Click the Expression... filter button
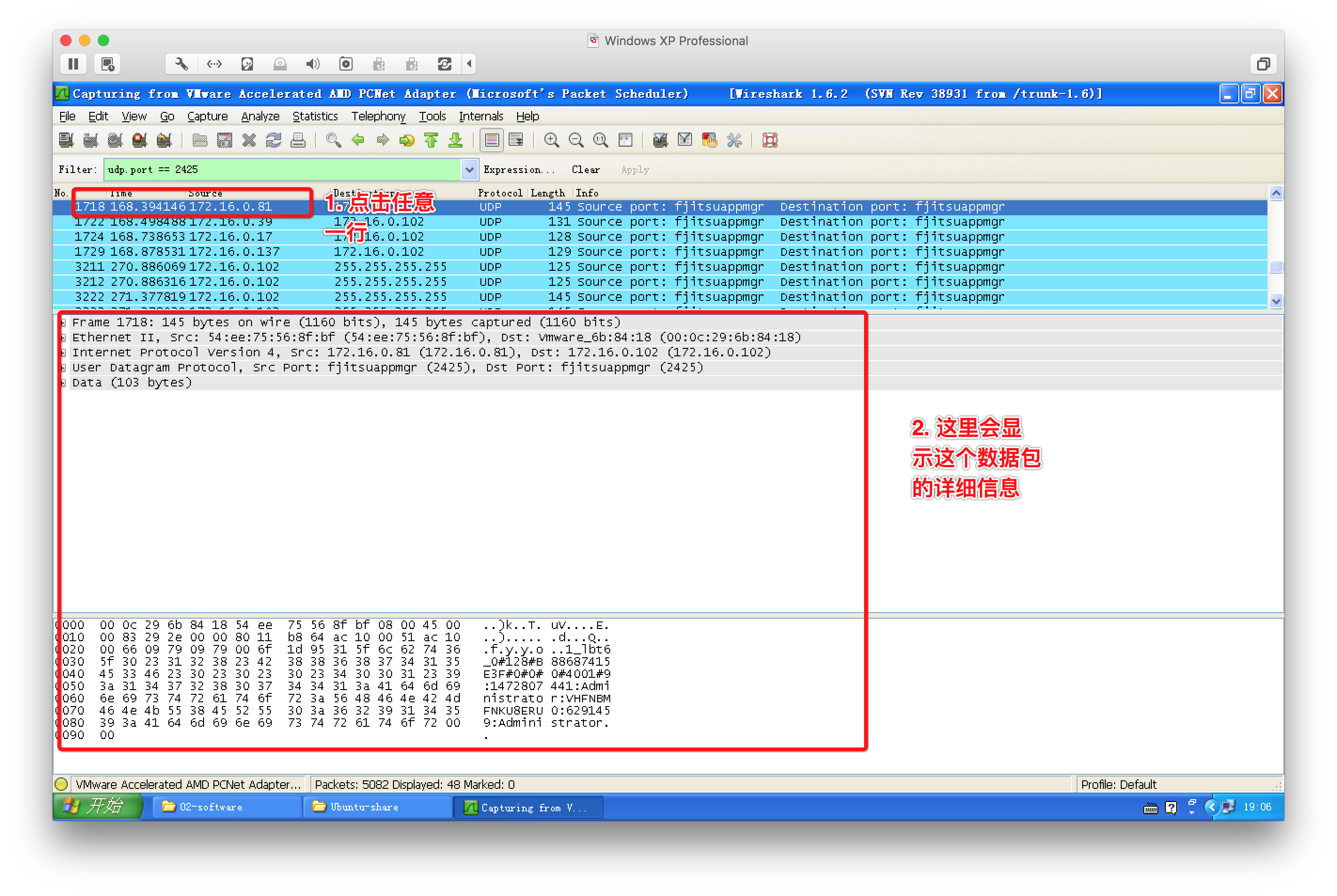The height and width of the screenshot is (896, 1337). coord(518,170)
